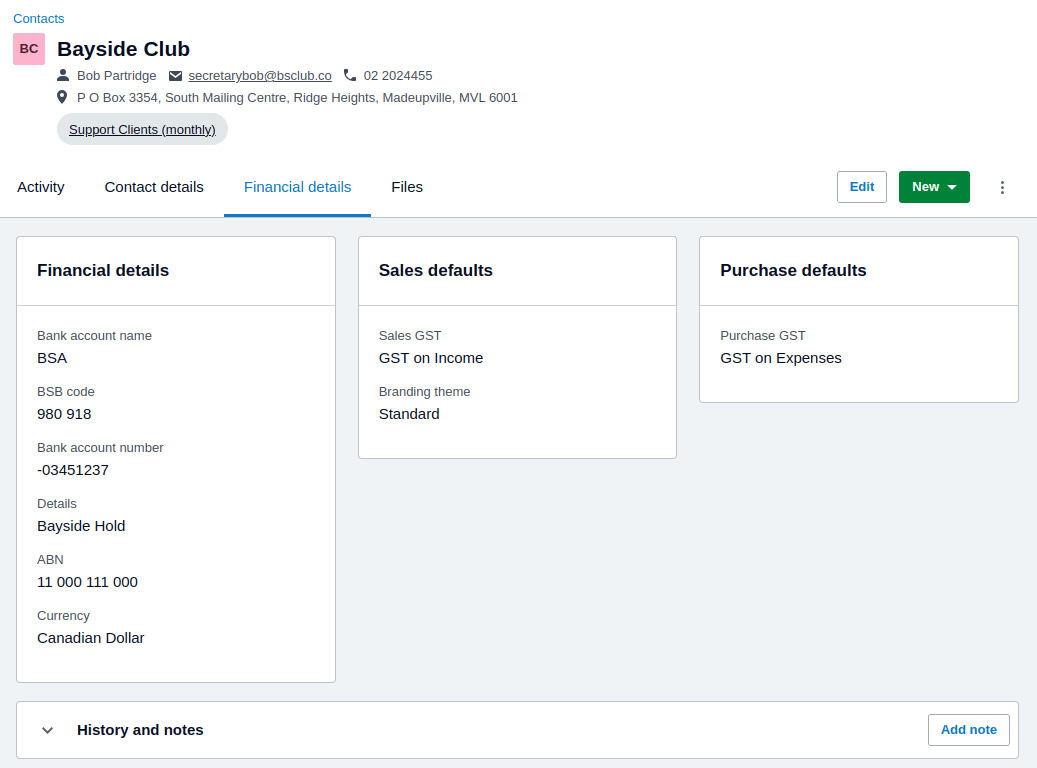
Task: Click the BC contact avatar badge
Action: pos(29,49)
